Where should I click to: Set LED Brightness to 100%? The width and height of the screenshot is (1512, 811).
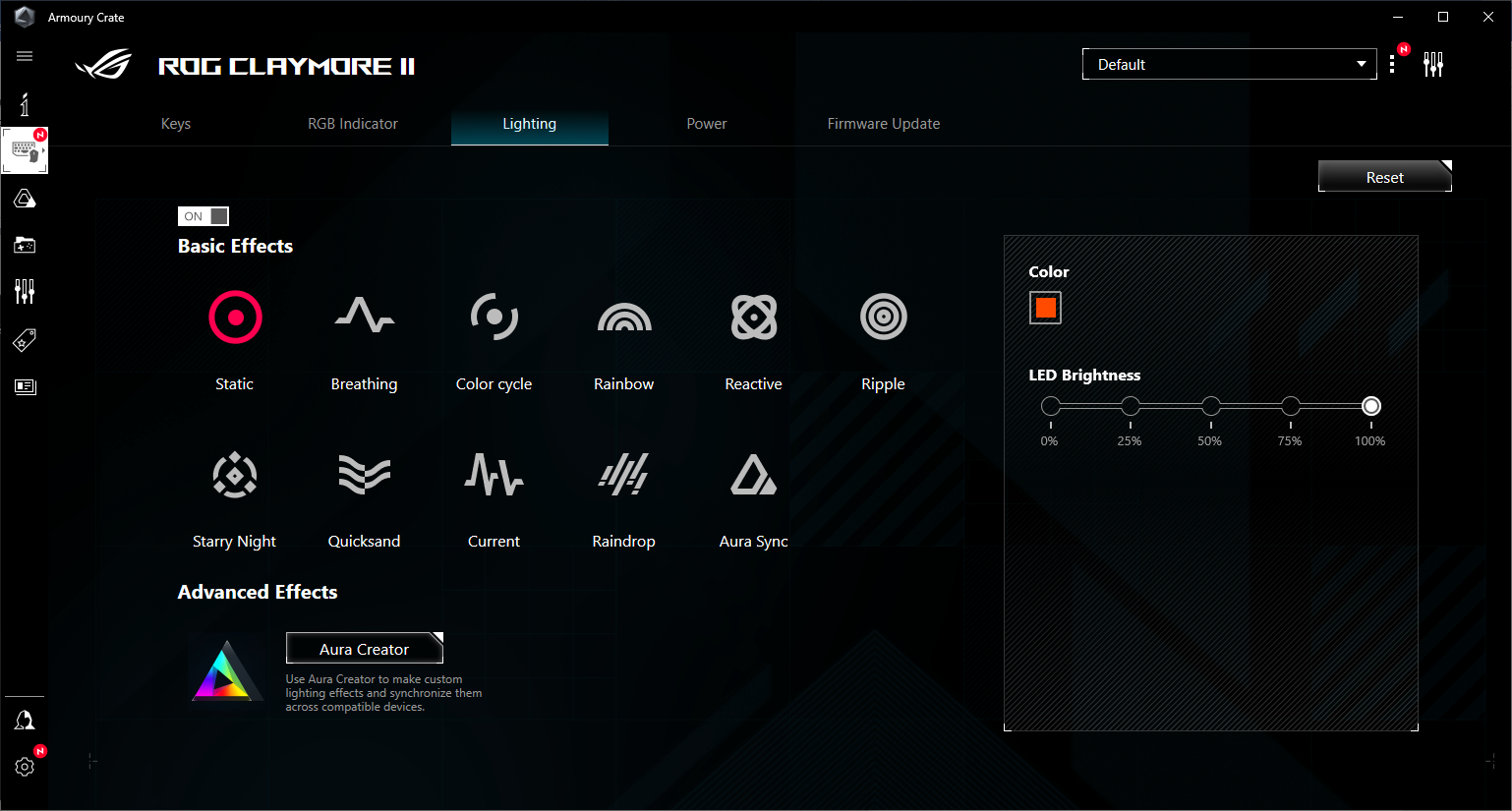[x=1371, y=406]
